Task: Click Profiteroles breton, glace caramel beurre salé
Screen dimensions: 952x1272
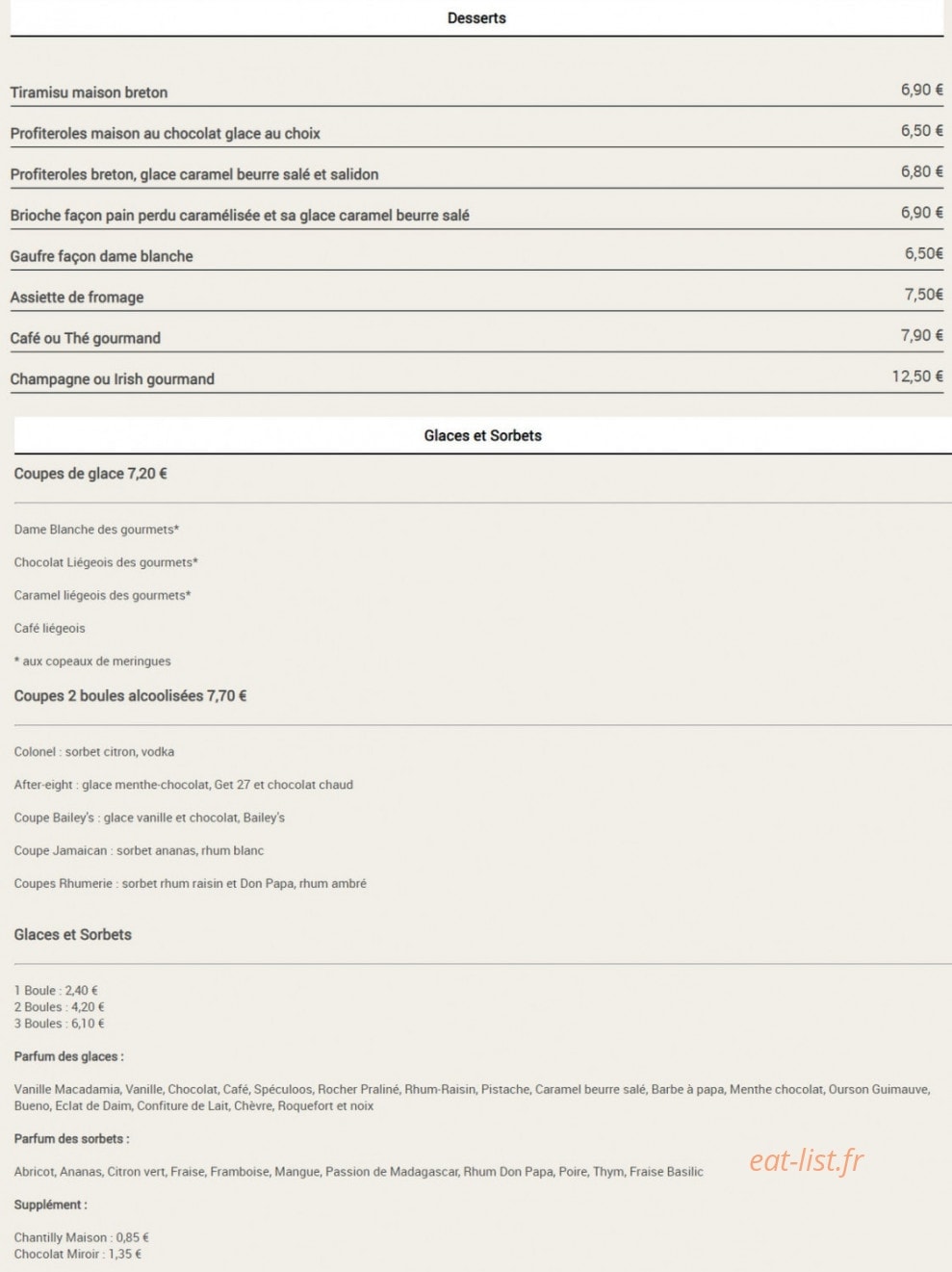Action: pyautogui.click(x=193, y=174)
